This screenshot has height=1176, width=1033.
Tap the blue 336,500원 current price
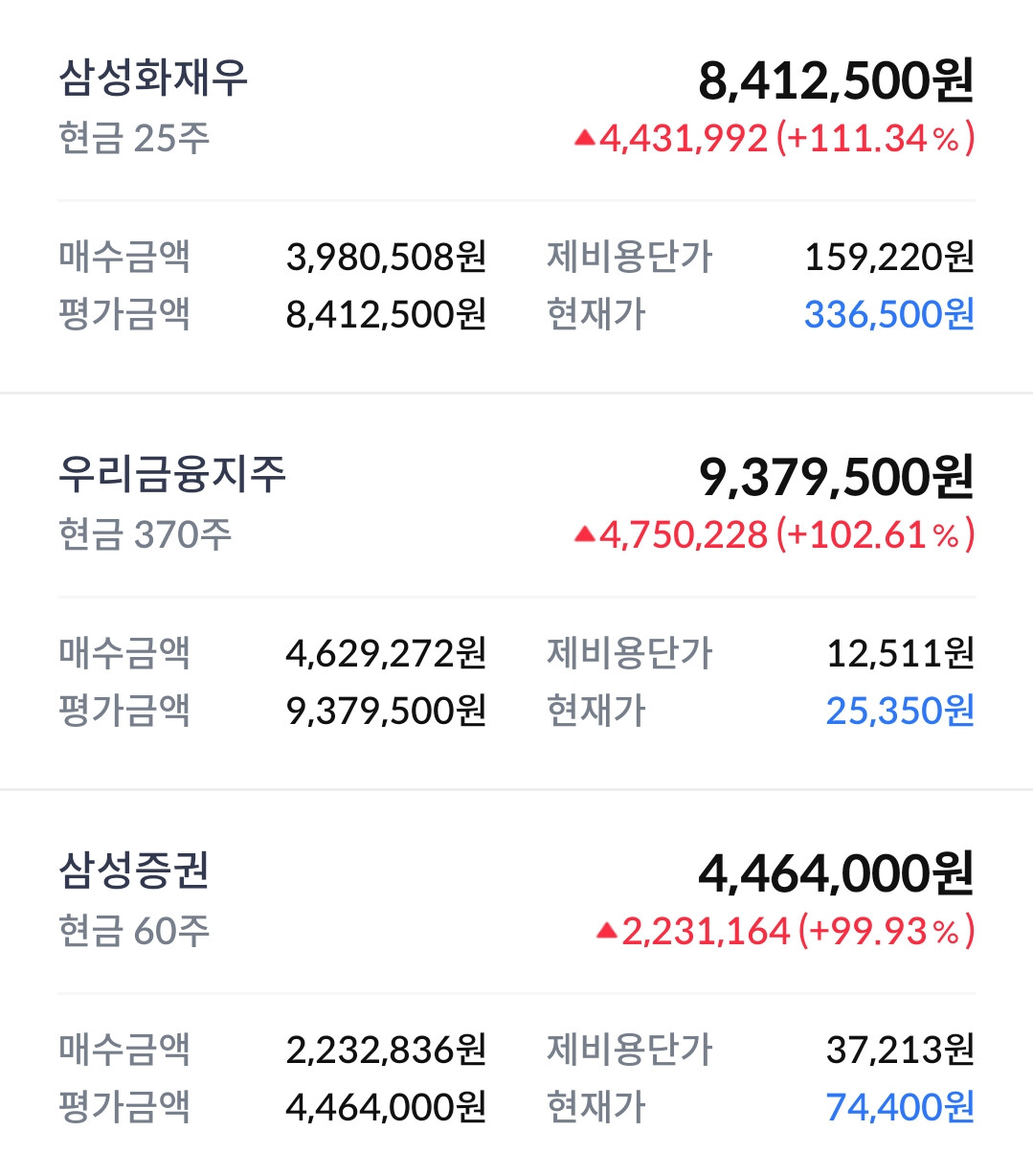[x=888, y=314]
